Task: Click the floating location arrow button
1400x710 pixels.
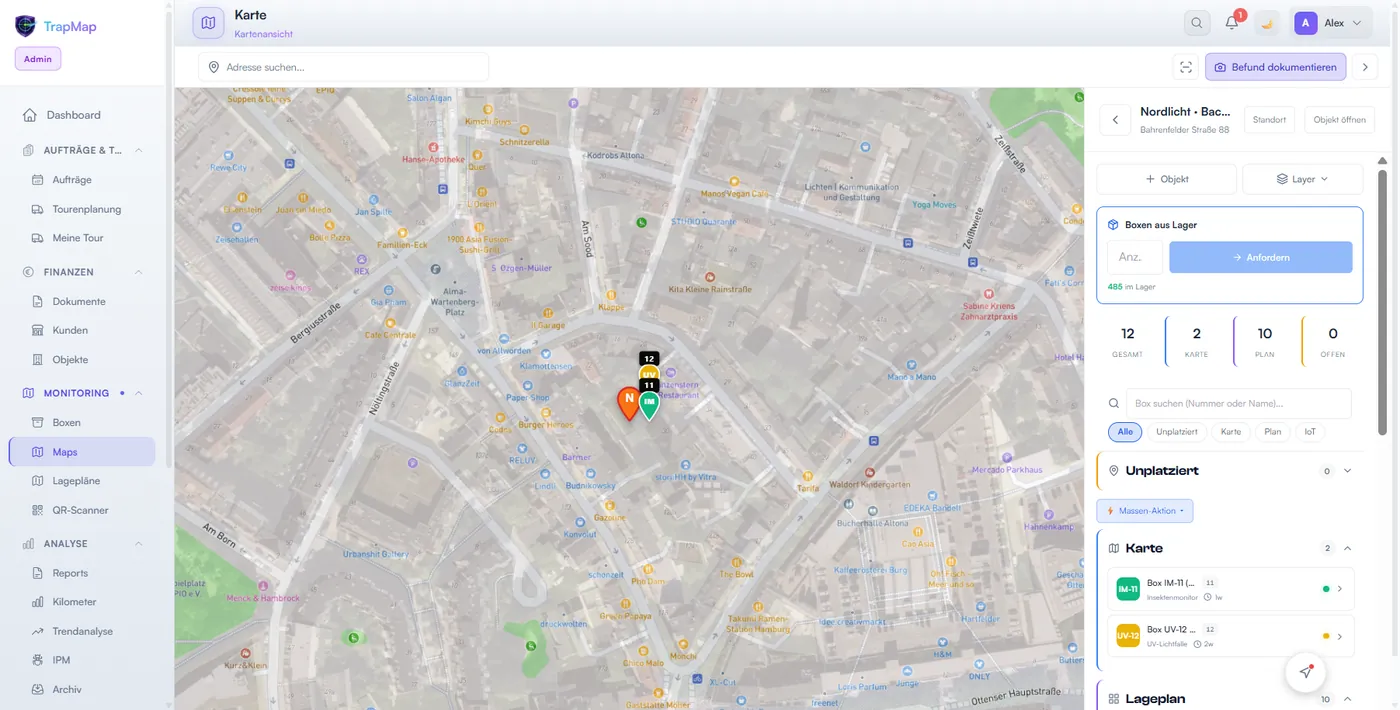Action: click(x=1305, y=672)
